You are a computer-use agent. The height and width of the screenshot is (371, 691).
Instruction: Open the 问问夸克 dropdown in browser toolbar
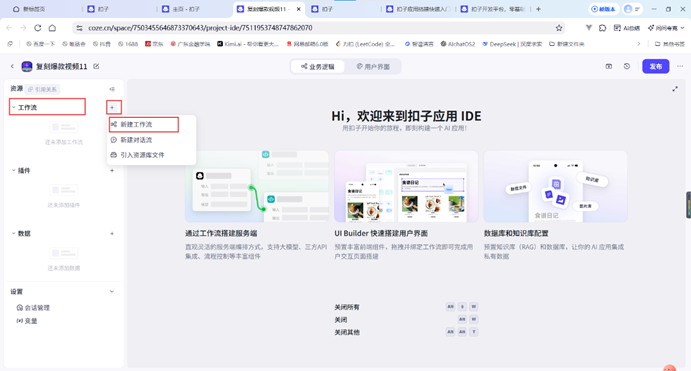tap(666, 28)
